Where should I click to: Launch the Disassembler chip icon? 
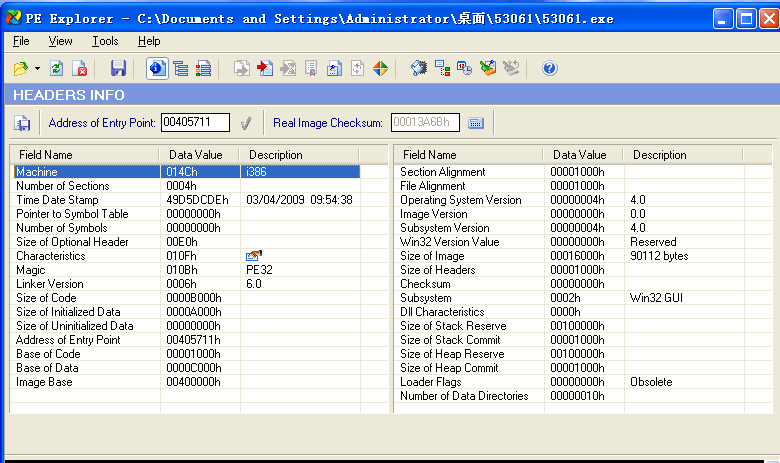click(x=419, y=69)
